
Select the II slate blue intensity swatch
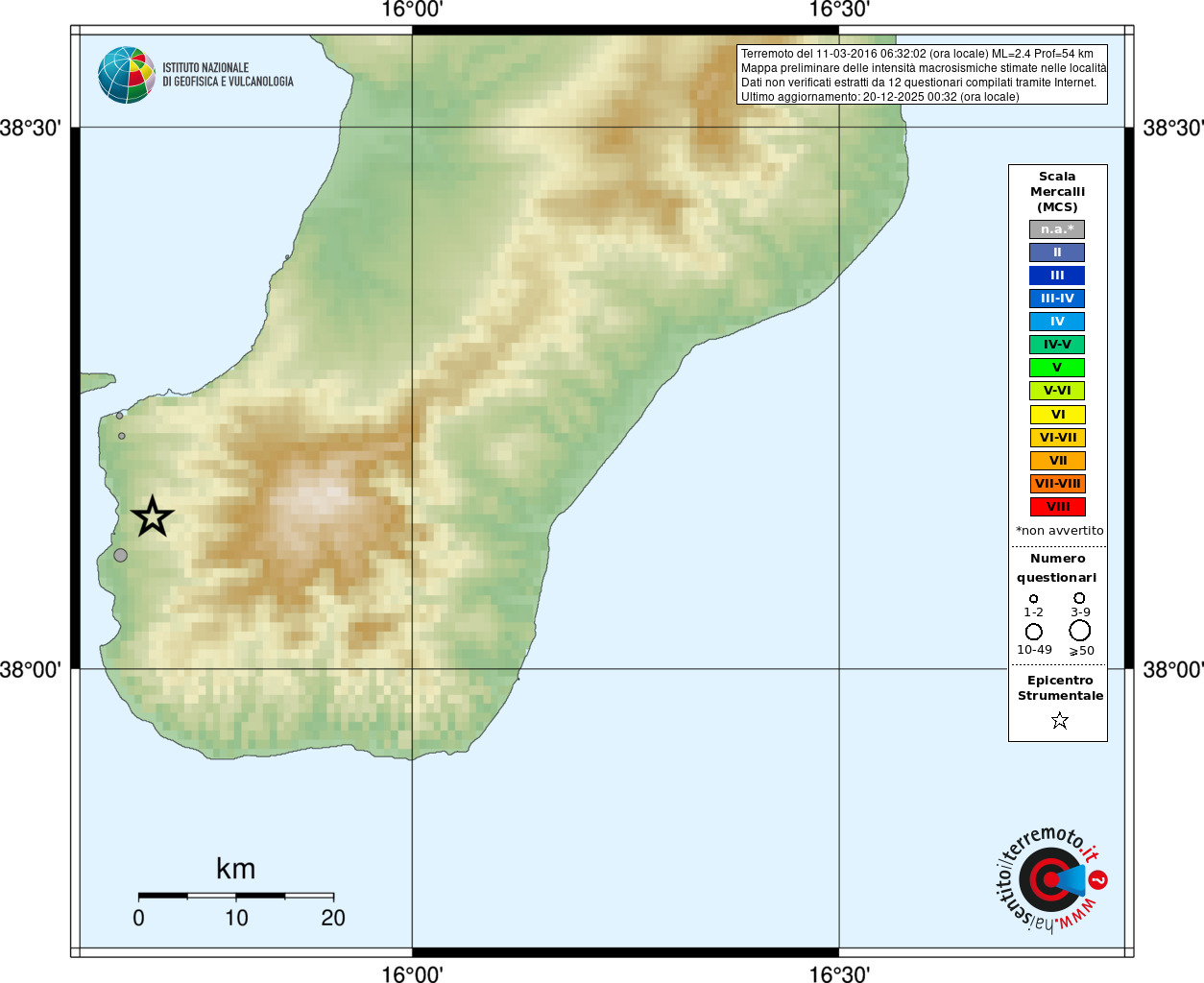1057,252
